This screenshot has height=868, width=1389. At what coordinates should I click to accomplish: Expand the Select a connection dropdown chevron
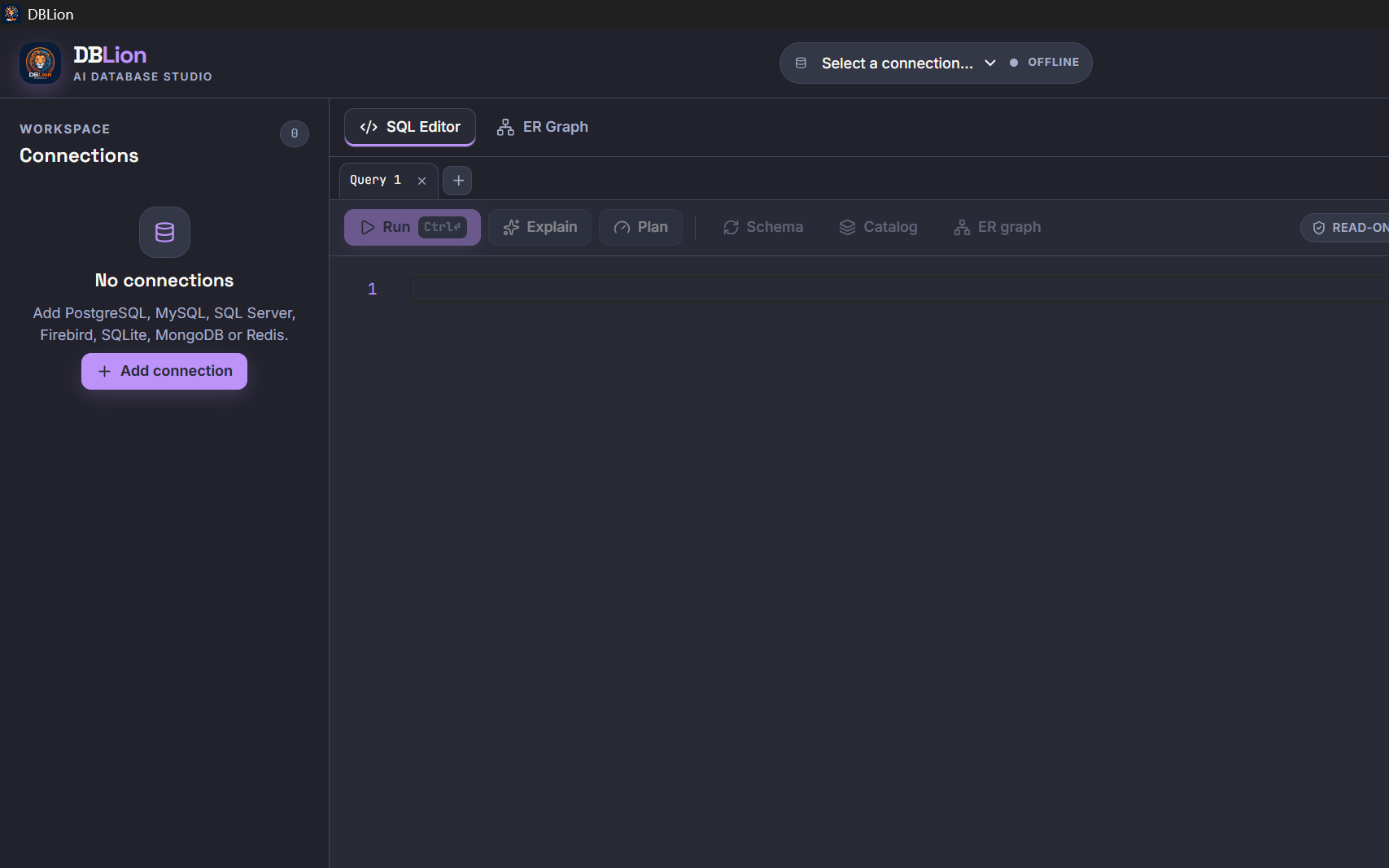click(x=990, y=63)
